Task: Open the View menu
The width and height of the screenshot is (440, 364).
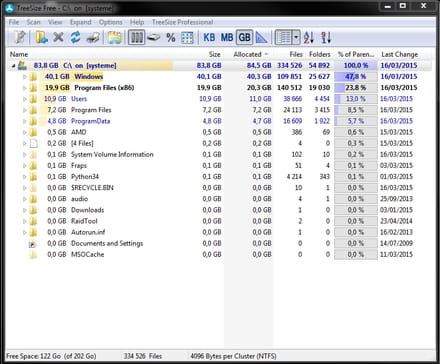Action: pyautogui.click(x=55, y=22)
